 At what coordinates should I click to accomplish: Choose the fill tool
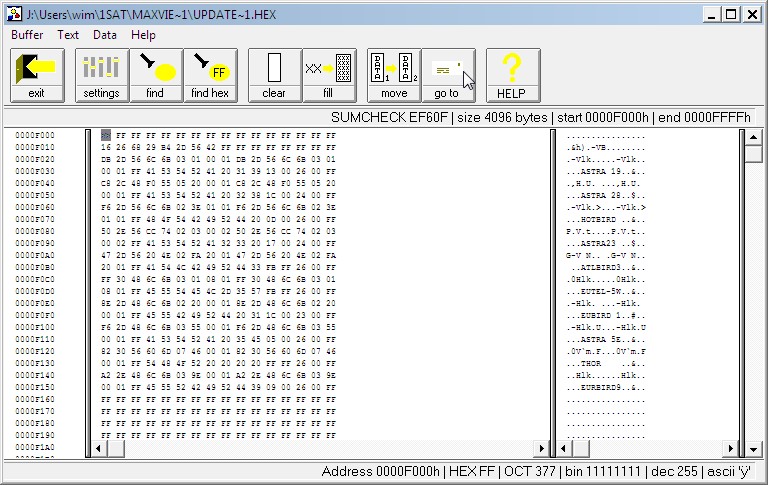pos(329,75)
